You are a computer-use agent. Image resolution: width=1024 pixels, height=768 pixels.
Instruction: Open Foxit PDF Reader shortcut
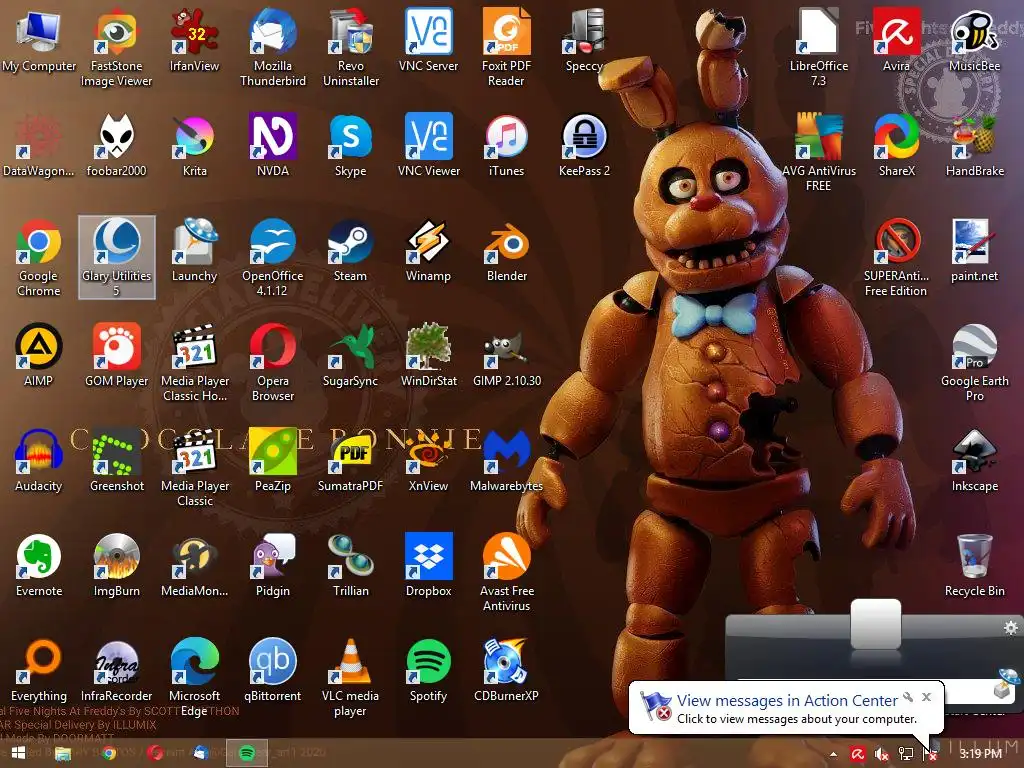click(x=506, y=48)
